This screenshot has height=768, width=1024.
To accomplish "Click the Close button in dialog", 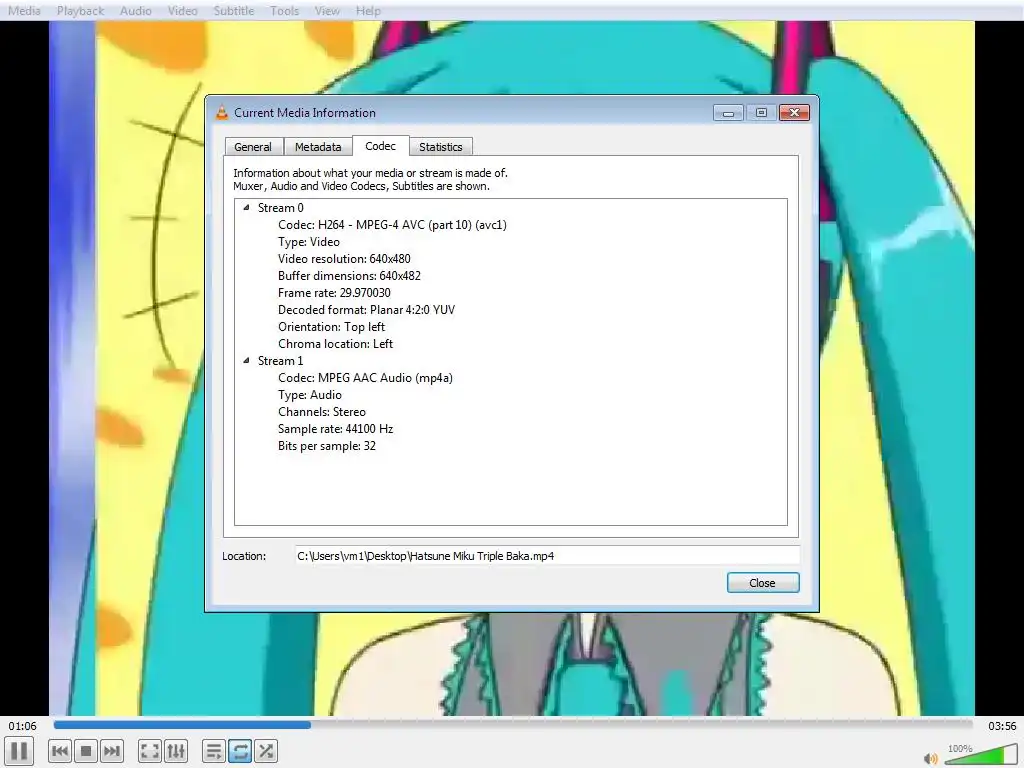I will click(763, 583).
